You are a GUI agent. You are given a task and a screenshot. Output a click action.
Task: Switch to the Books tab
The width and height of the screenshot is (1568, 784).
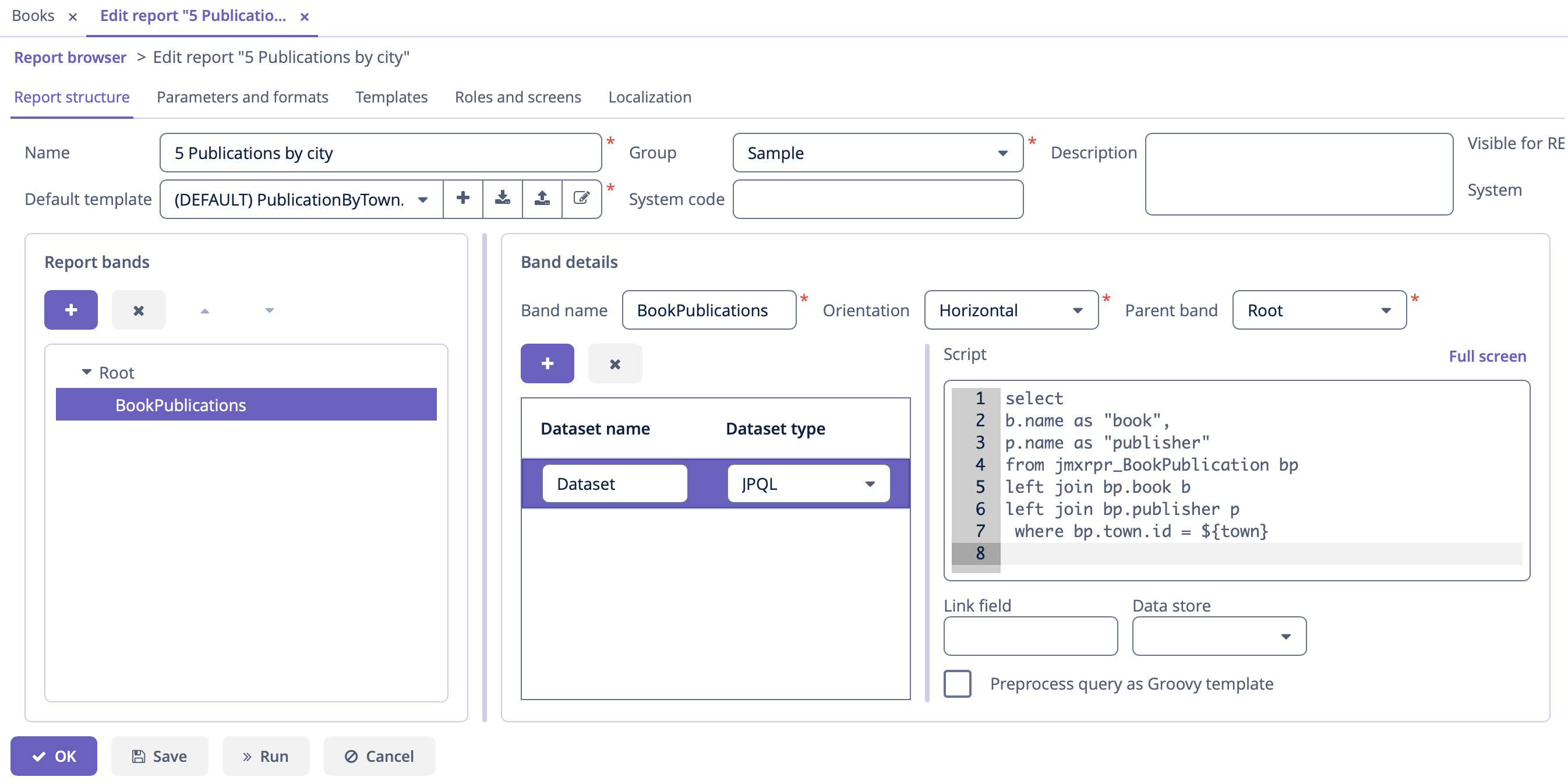coord(33,16)
